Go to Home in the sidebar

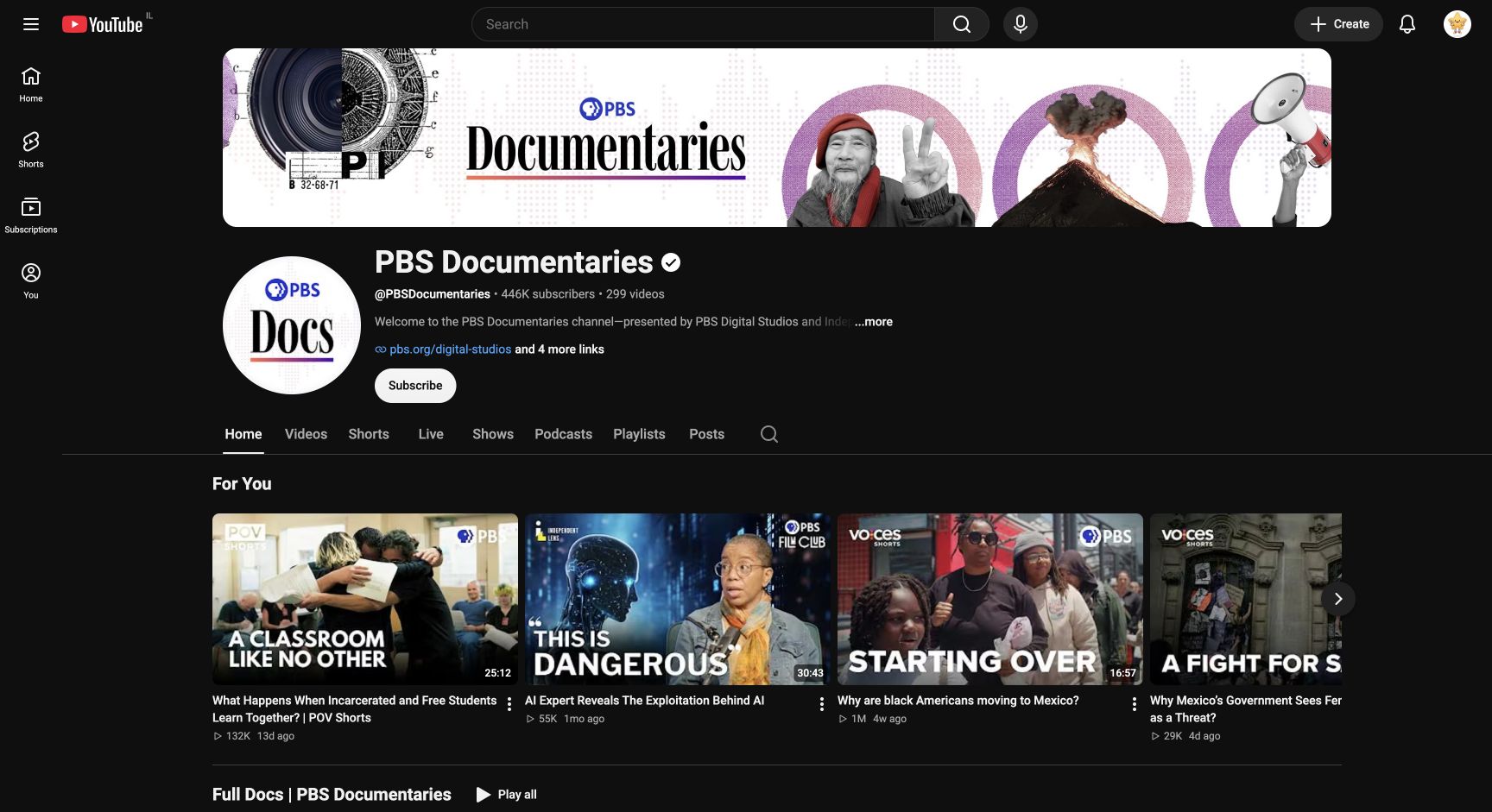point(31,85)
